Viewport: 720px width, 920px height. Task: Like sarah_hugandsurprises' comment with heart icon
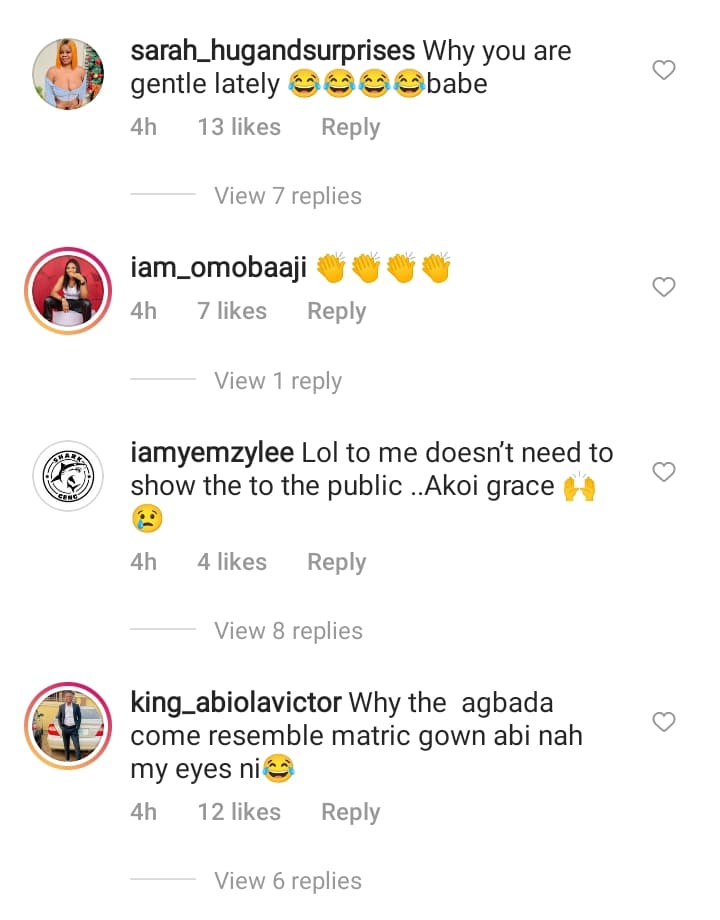tap(663, 70)
